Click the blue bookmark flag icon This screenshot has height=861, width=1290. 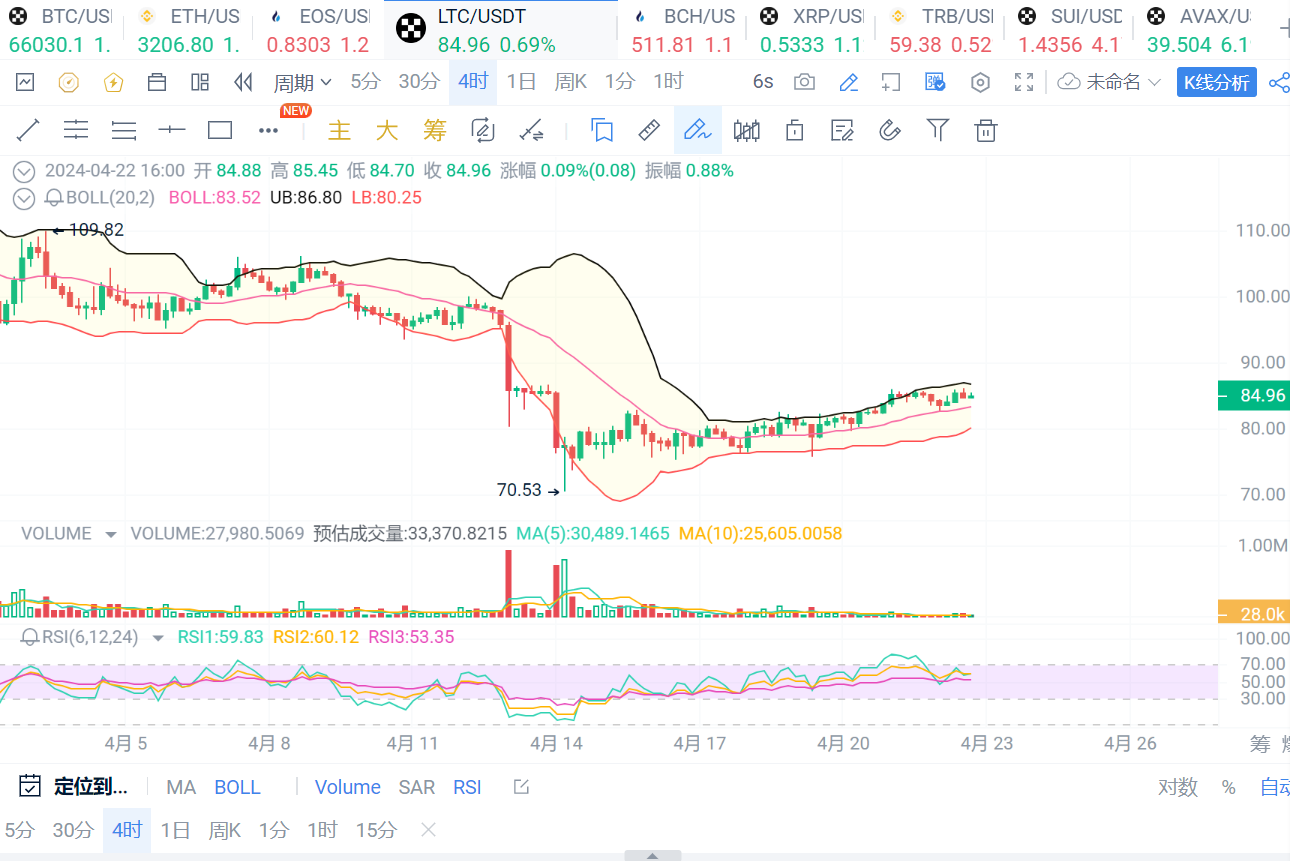(x=602, y=130)
